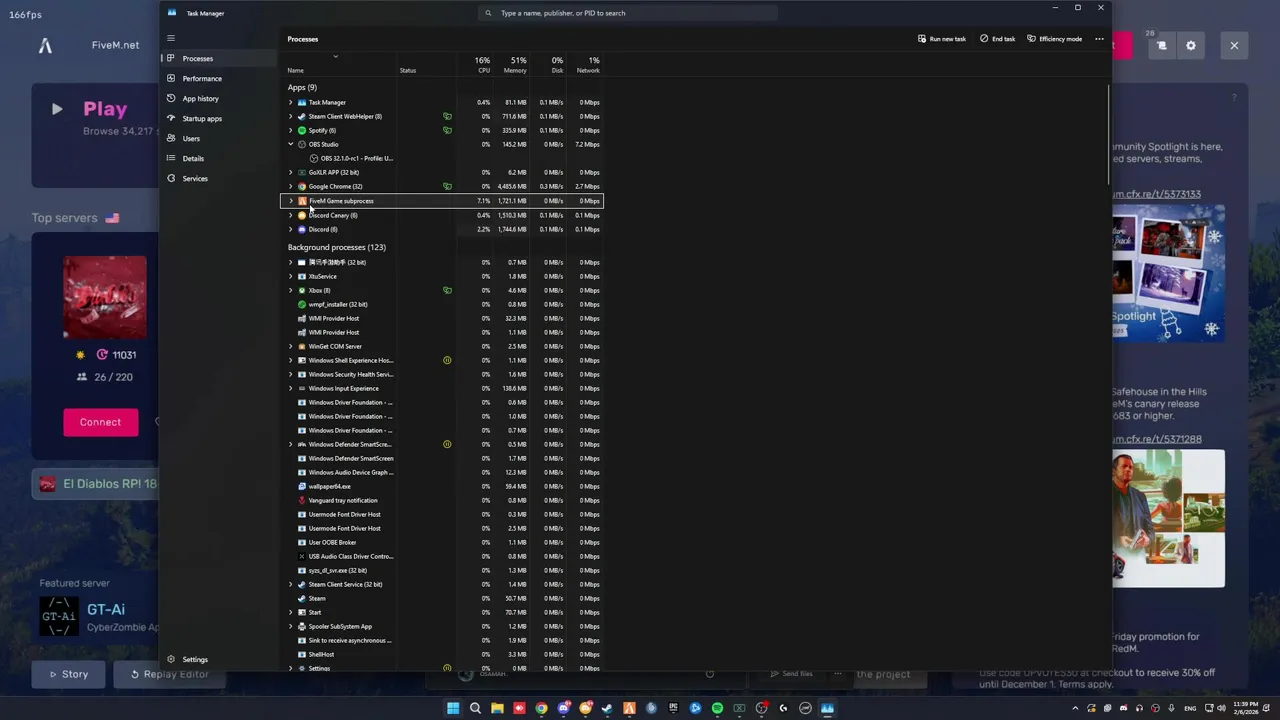Click the Vanguard tray notification icon

pyautogui.click(x=302, y=500)
